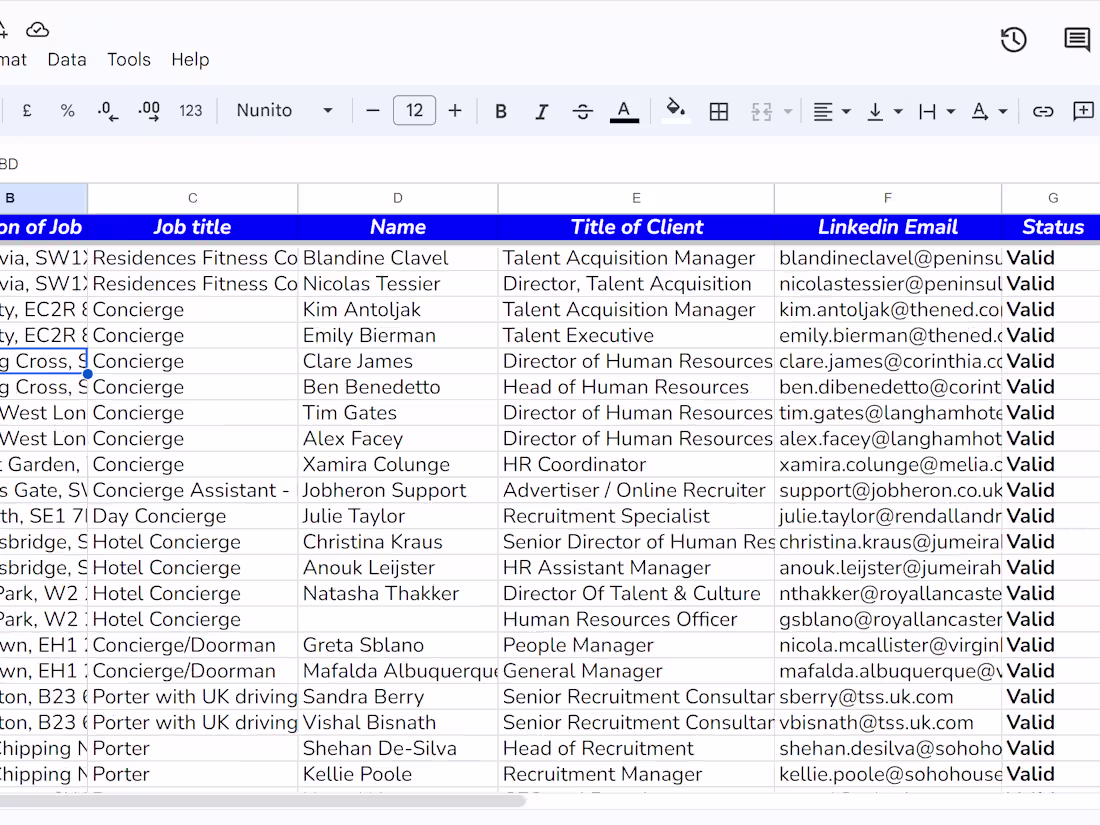Image resolution: width=1100 pixels, height=825 pixels.
Task: Format cell as percent
Action: 67,111
